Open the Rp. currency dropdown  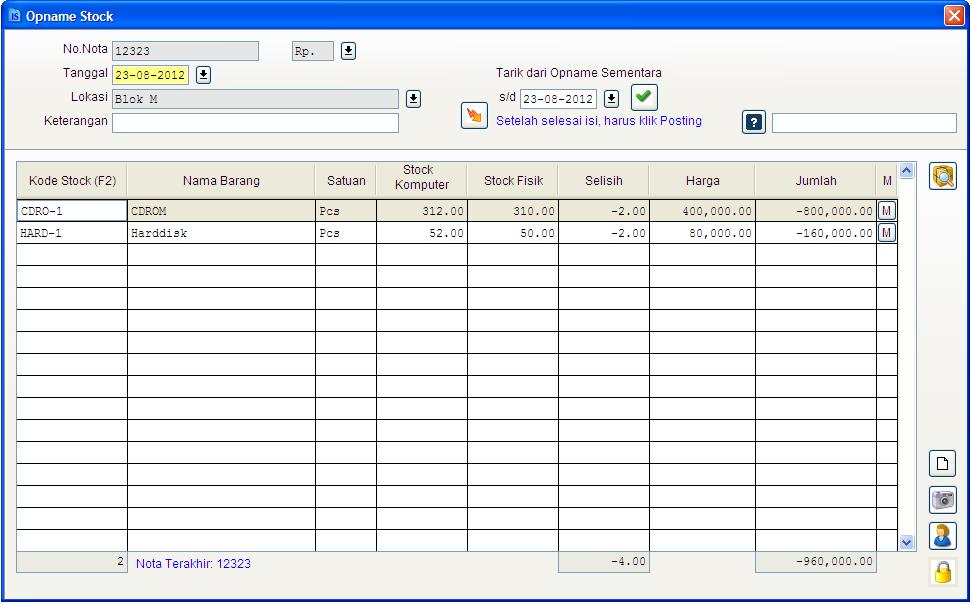coord(348,50)
